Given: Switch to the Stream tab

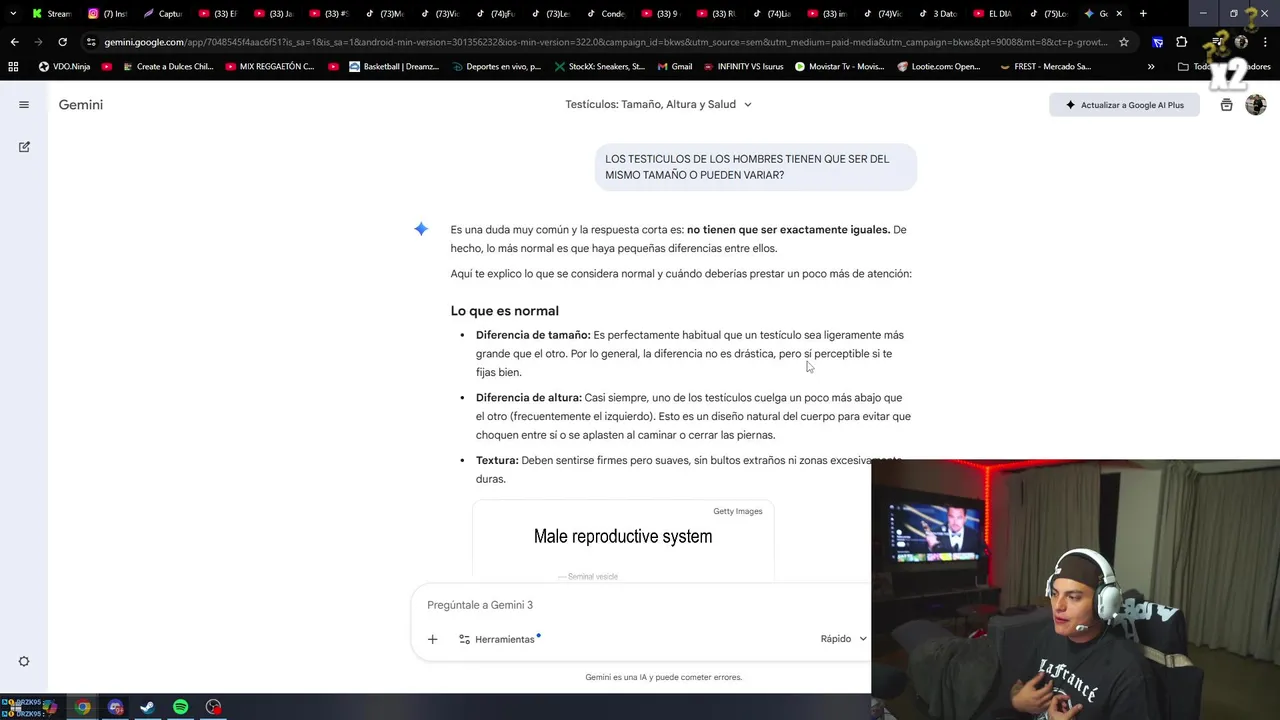Looking at the screenshot, I should pyautogui.click(x=50, y=14).
